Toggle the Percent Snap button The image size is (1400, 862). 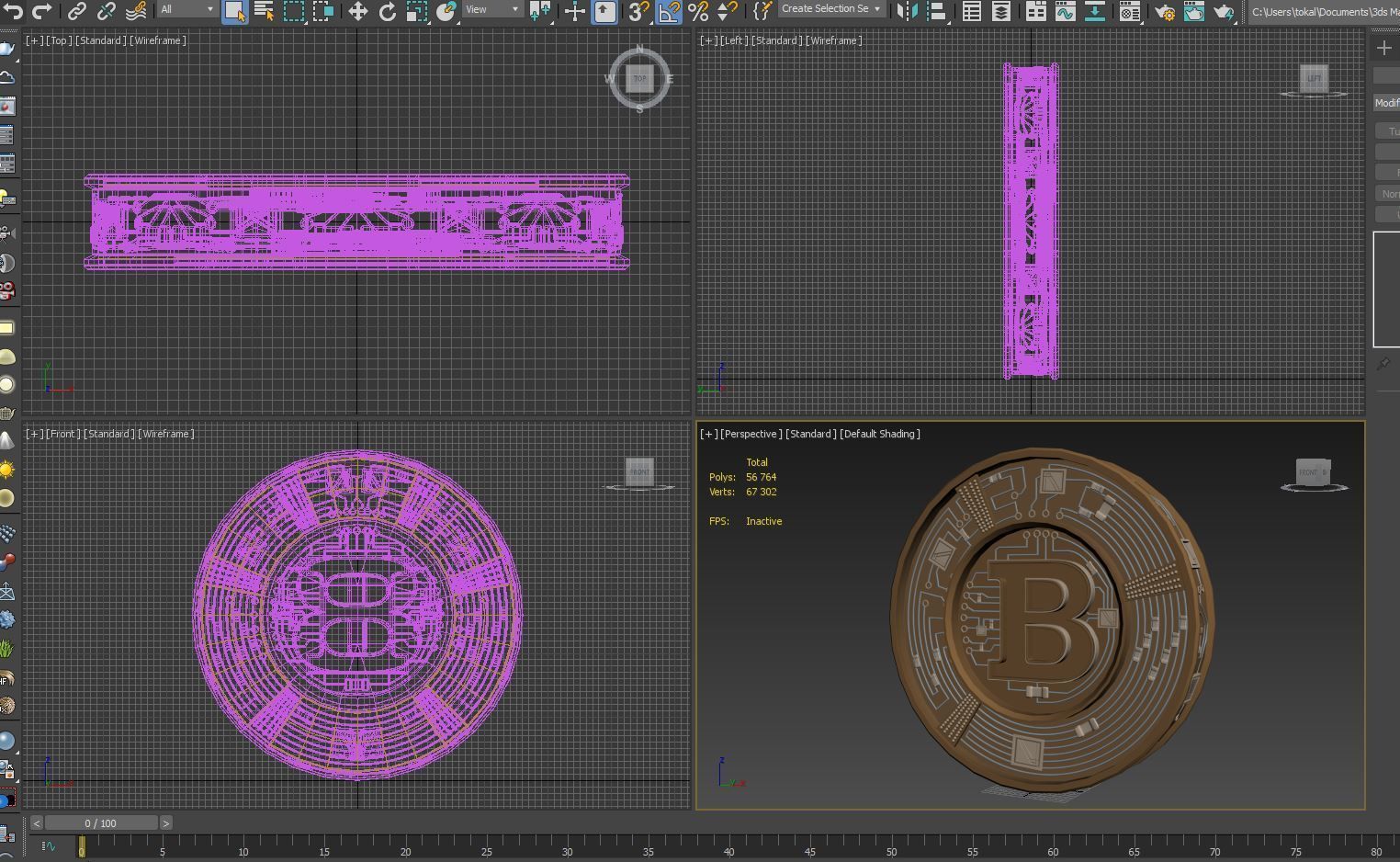(x=698, y=11)
